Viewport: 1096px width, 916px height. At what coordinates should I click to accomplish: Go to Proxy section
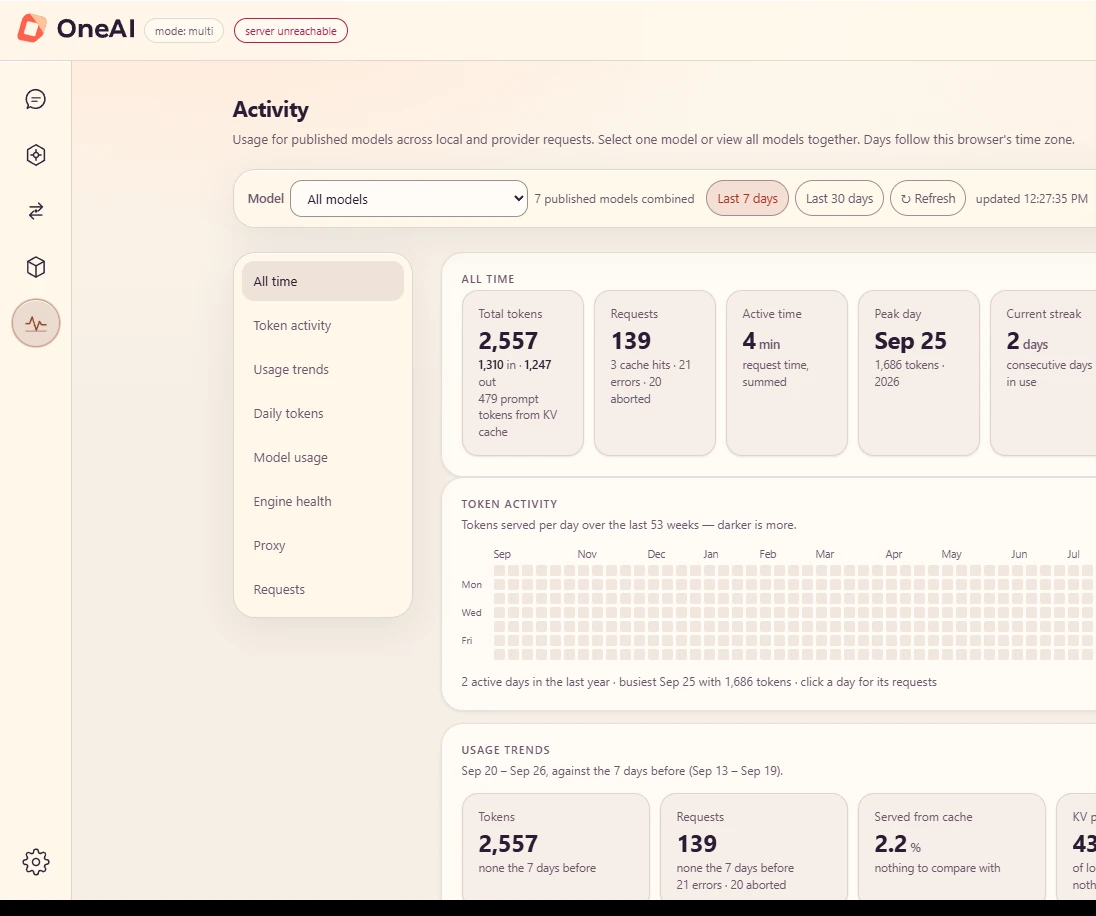[x=323, y=545]
